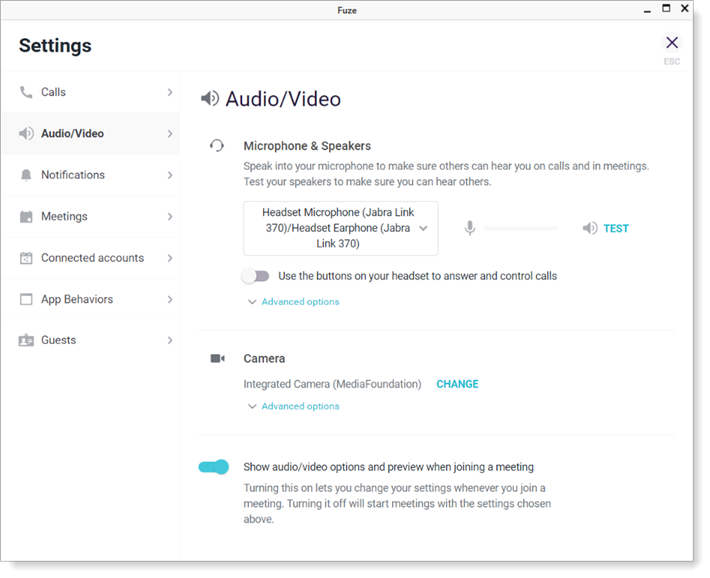Click the Meetings calendar icon in sidebar
This screenshot has height=578, width=710.
click(x=26, y=217)
